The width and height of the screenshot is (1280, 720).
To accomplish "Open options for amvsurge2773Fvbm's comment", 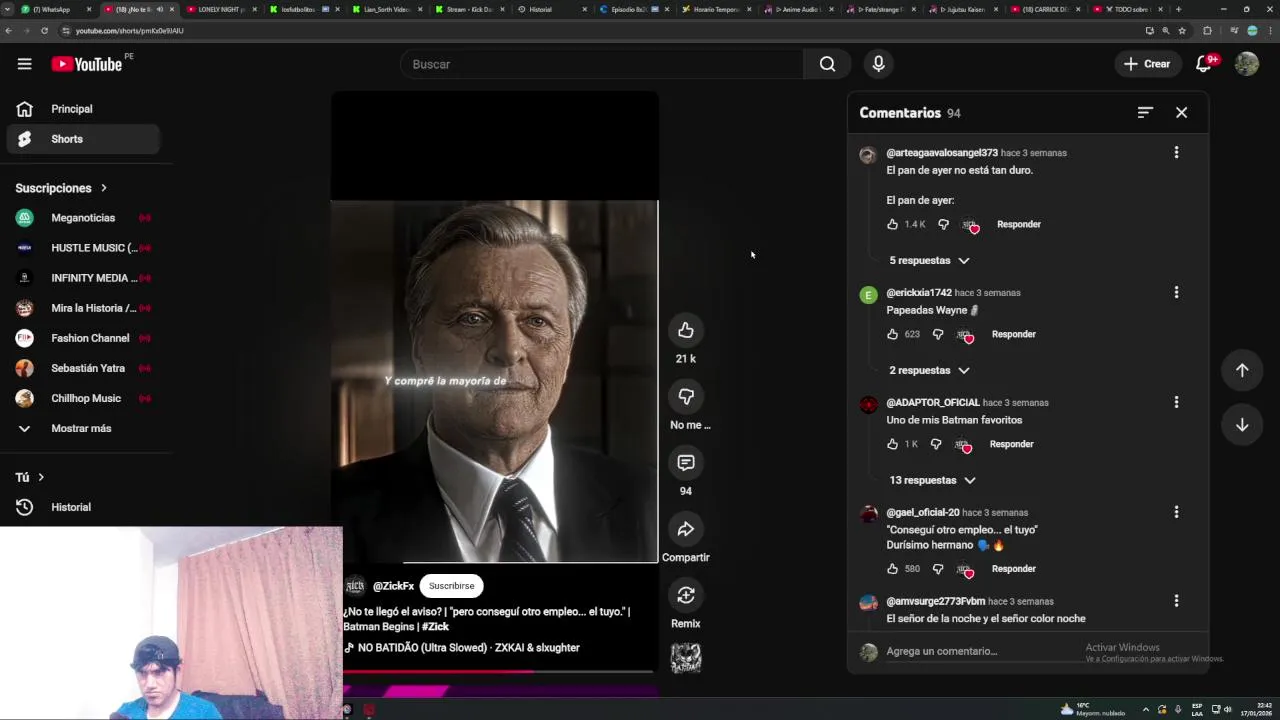I will click(1176, 601).
